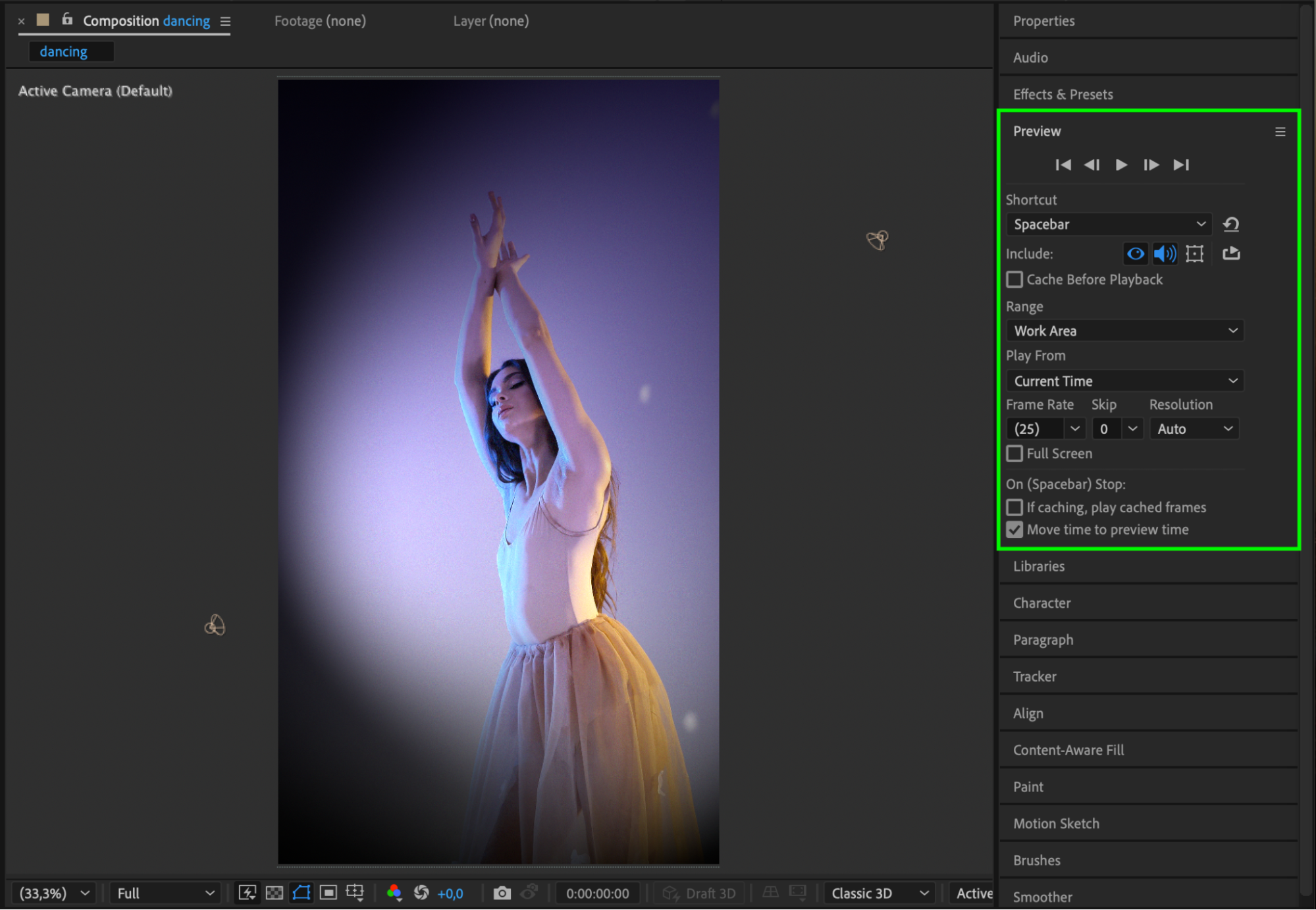
Task: Click the reset exposure icon
Action: coord(421,893)
